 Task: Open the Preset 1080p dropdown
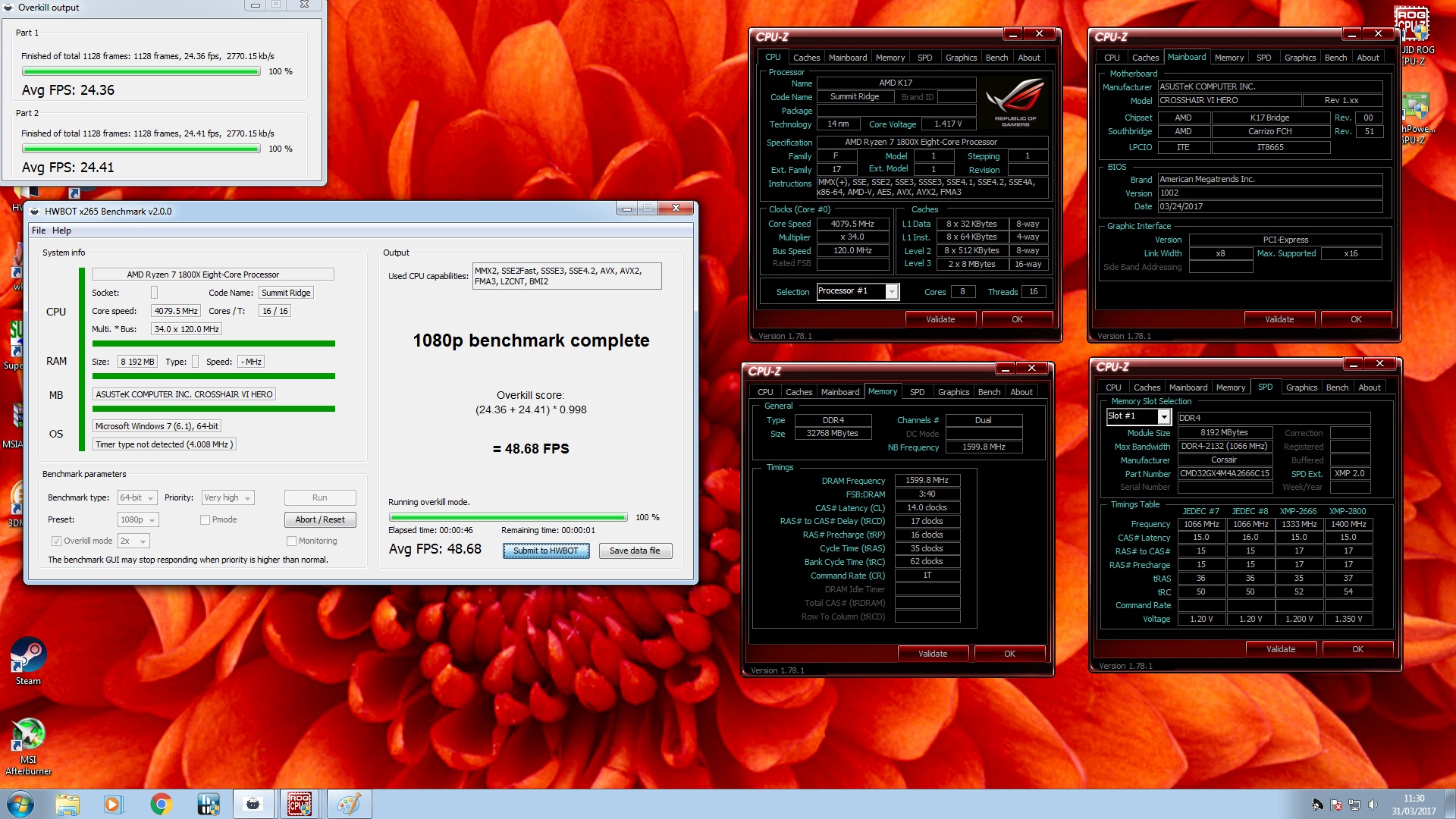point(138,520)
